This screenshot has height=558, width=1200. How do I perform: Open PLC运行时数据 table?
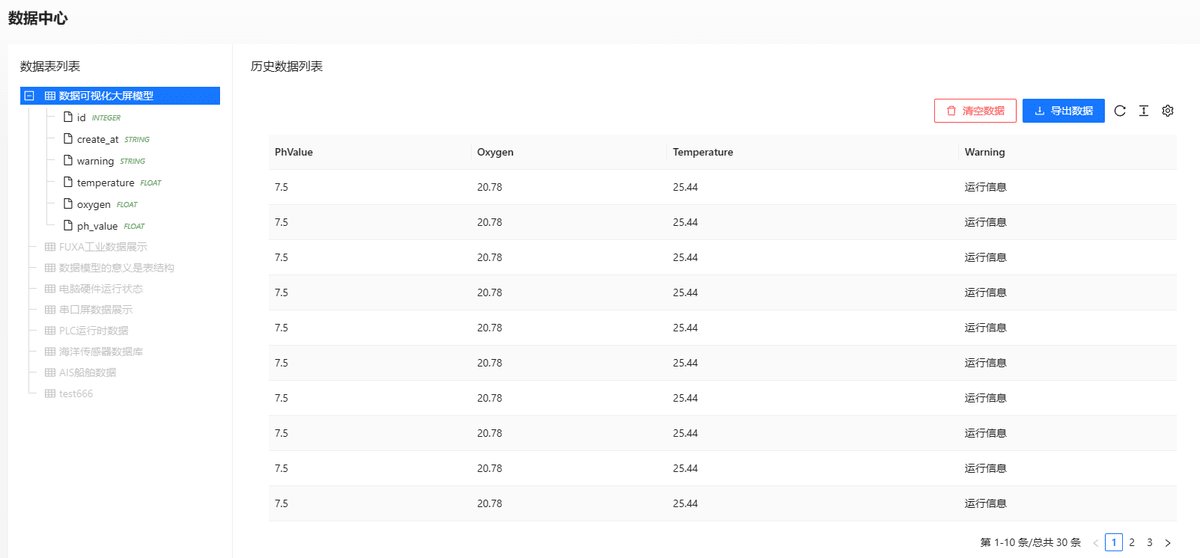tap(94, 330)
